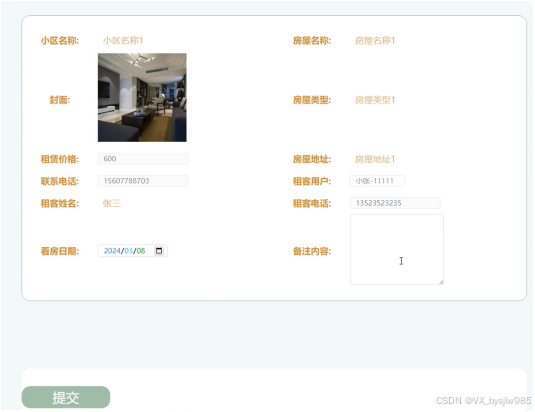Viewport: 535px width, 412px height.
Task: Click the text 房屋地址1
Action: (x=375, y=159)
